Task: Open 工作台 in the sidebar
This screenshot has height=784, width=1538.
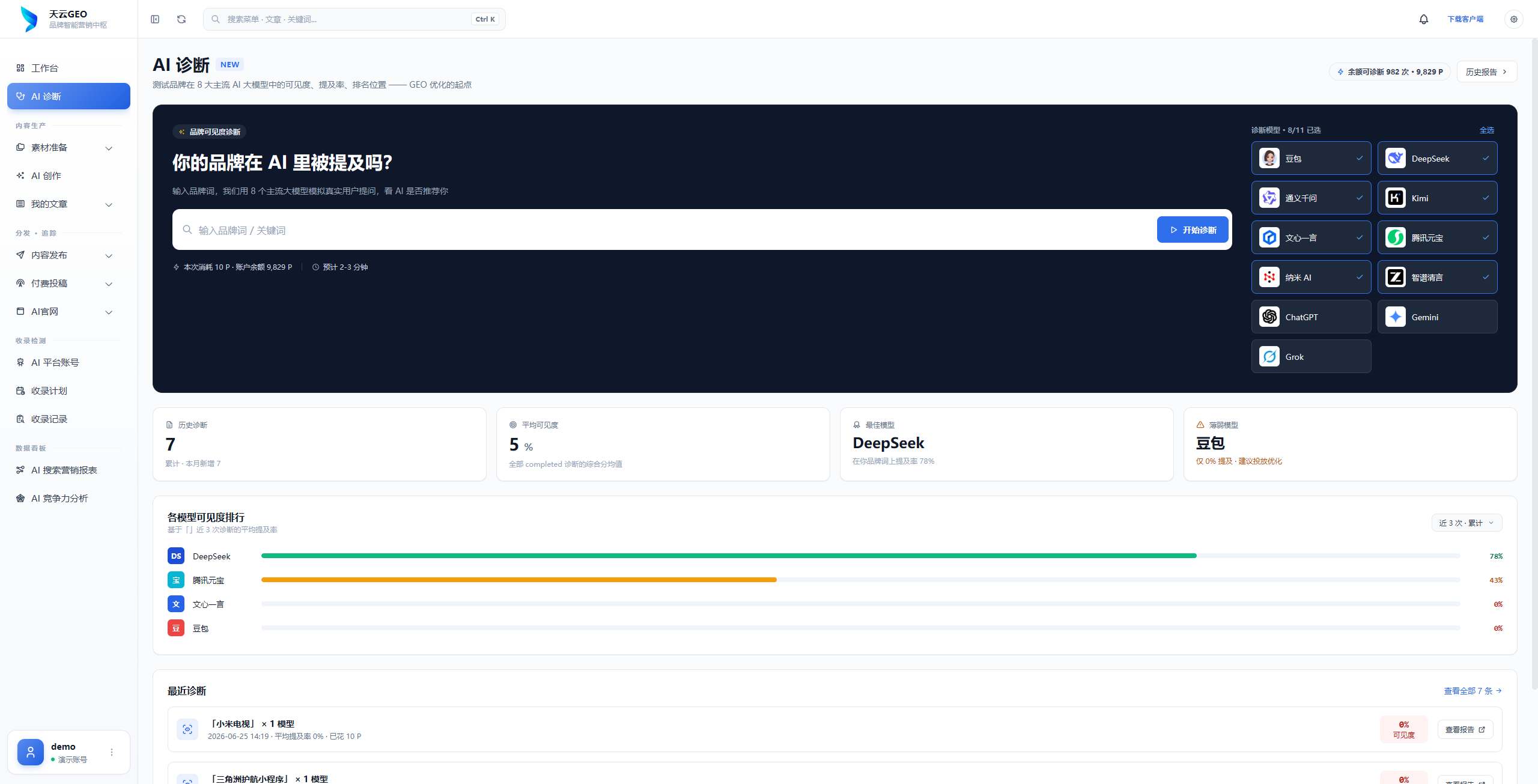Action: pyautogui.click(x=68, y=68)
